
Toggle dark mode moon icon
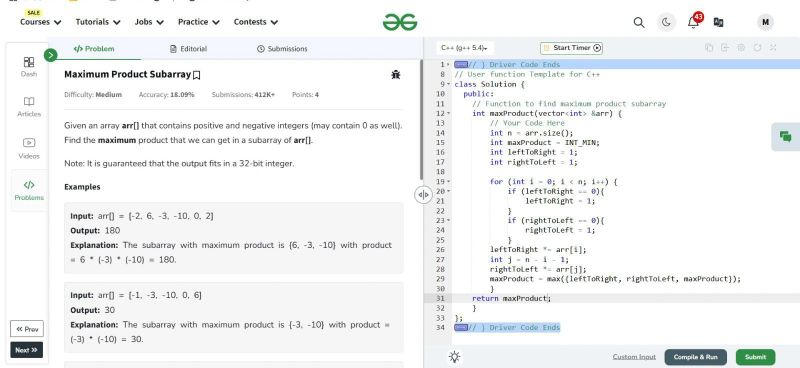click(666, 22)
